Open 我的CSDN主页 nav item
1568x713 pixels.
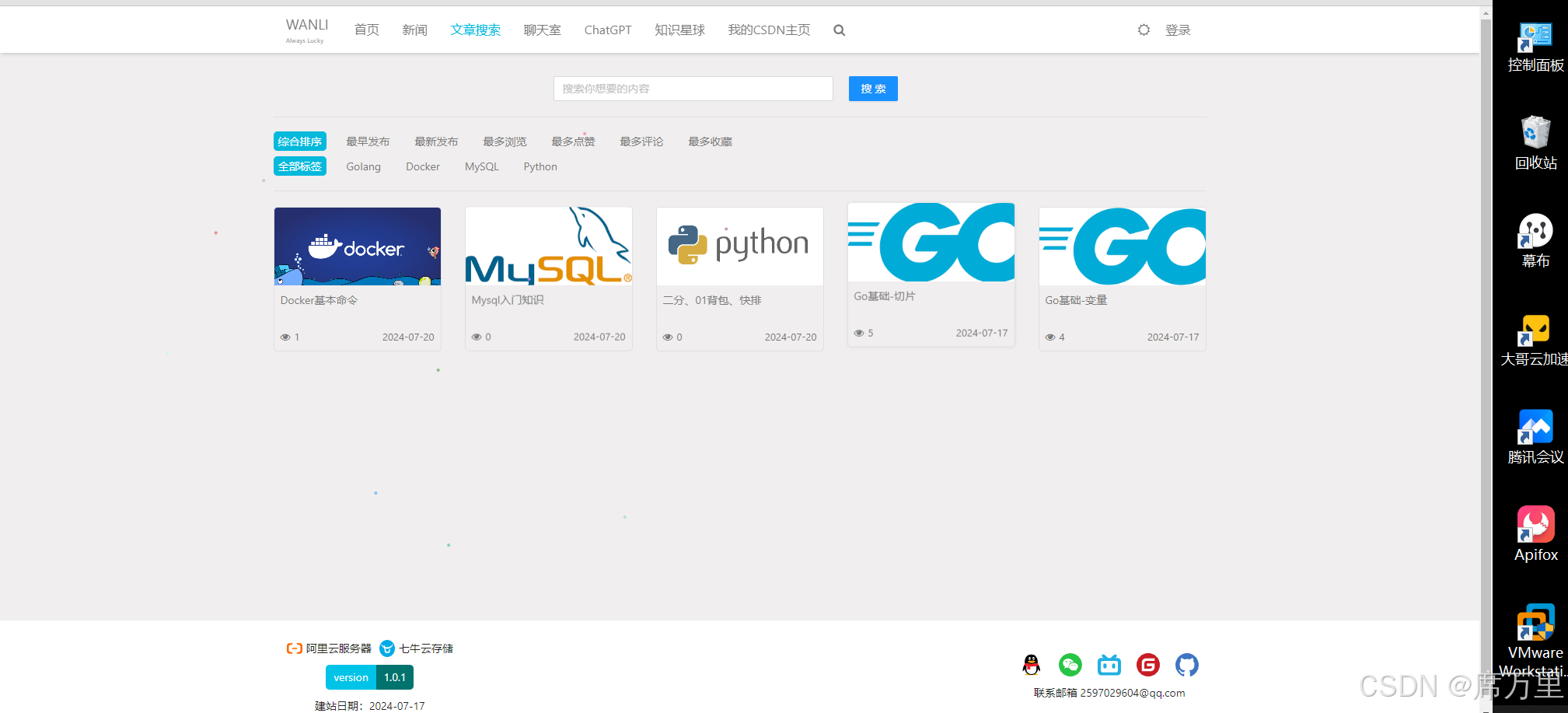point(769,30)
